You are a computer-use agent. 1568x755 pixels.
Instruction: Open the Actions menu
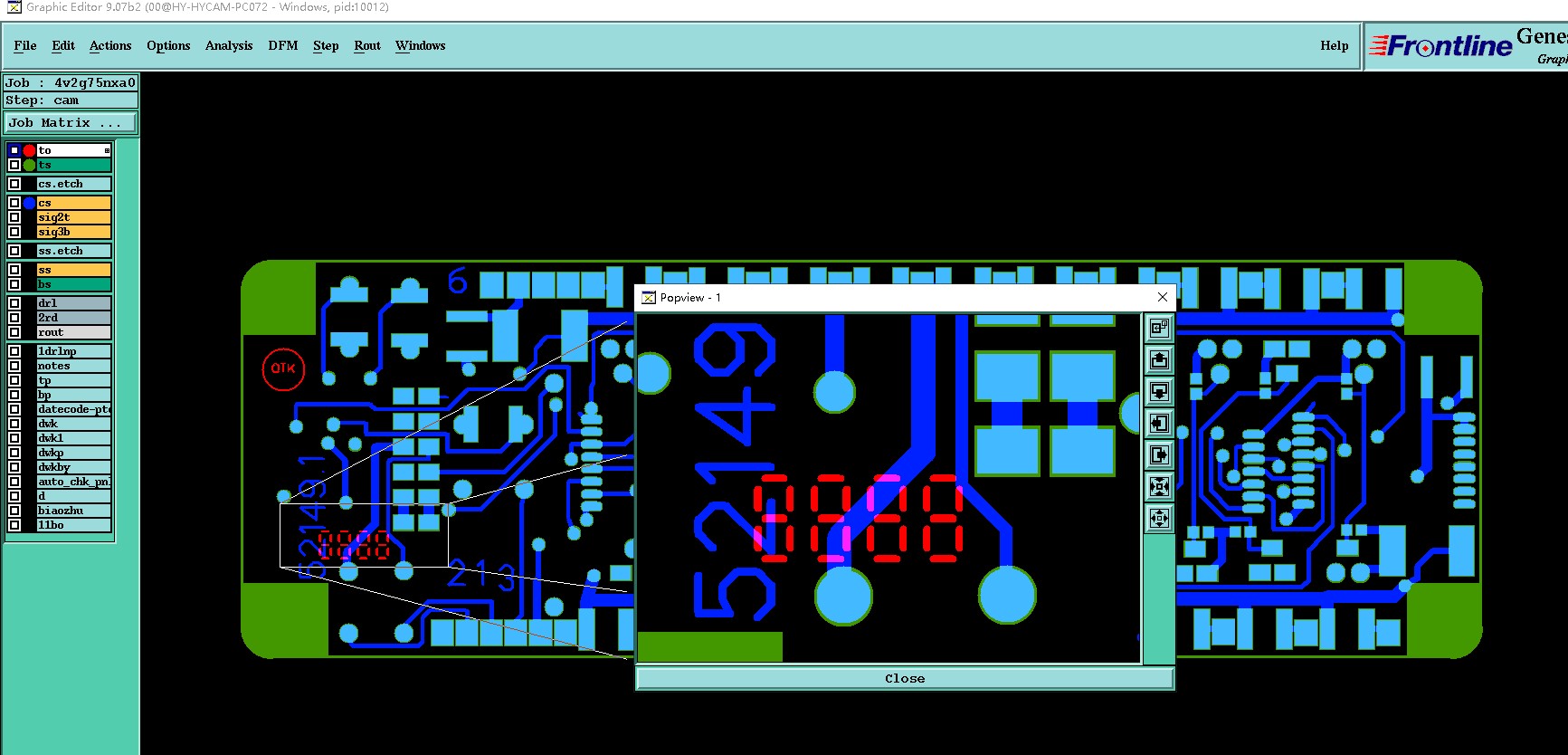[110, 45]
